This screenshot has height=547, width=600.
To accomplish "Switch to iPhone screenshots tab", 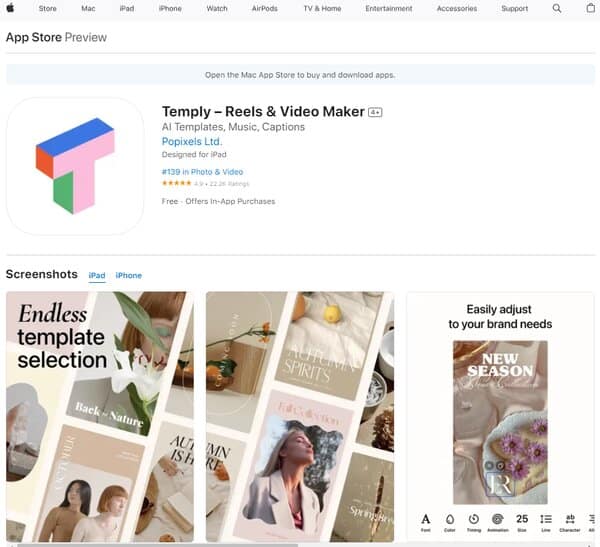I will coord(129,275).
